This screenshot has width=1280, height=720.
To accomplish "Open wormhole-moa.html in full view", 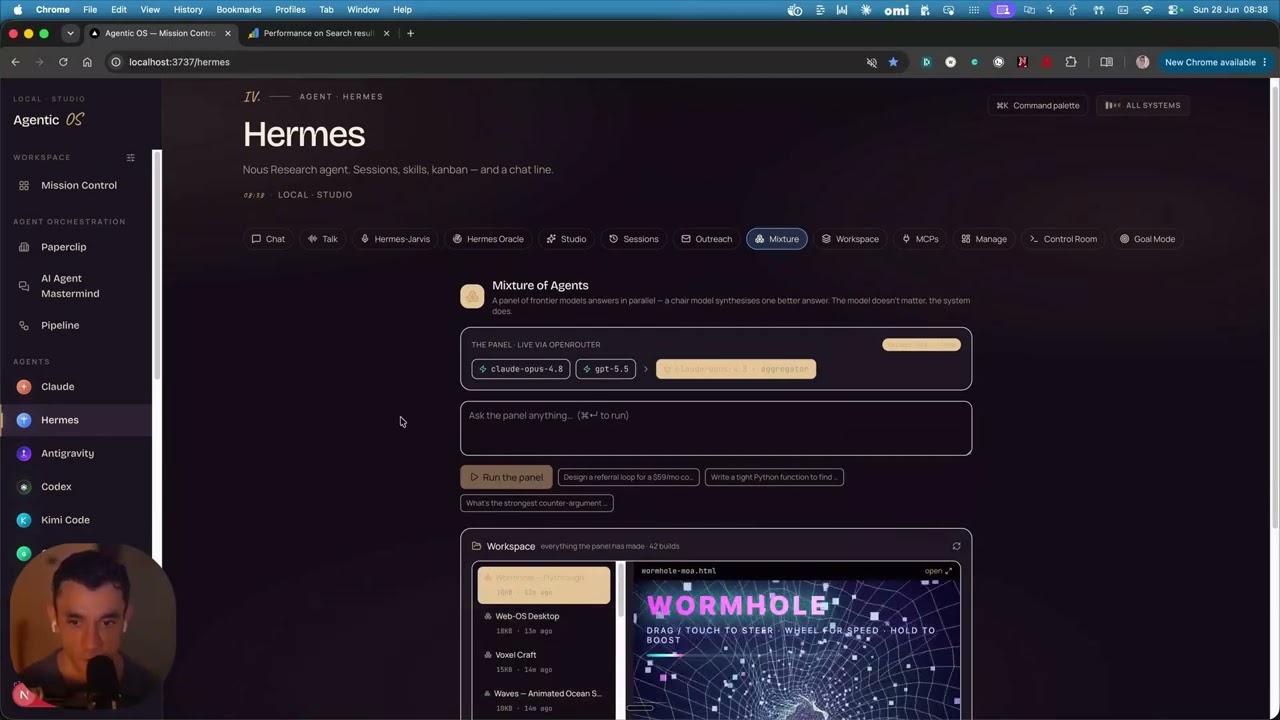I will pos(938,571).
